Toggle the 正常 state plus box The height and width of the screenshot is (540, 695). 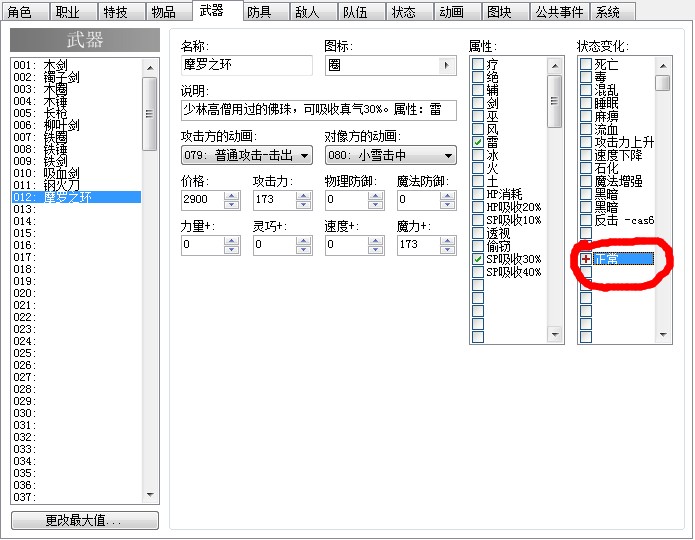(586, 259)
